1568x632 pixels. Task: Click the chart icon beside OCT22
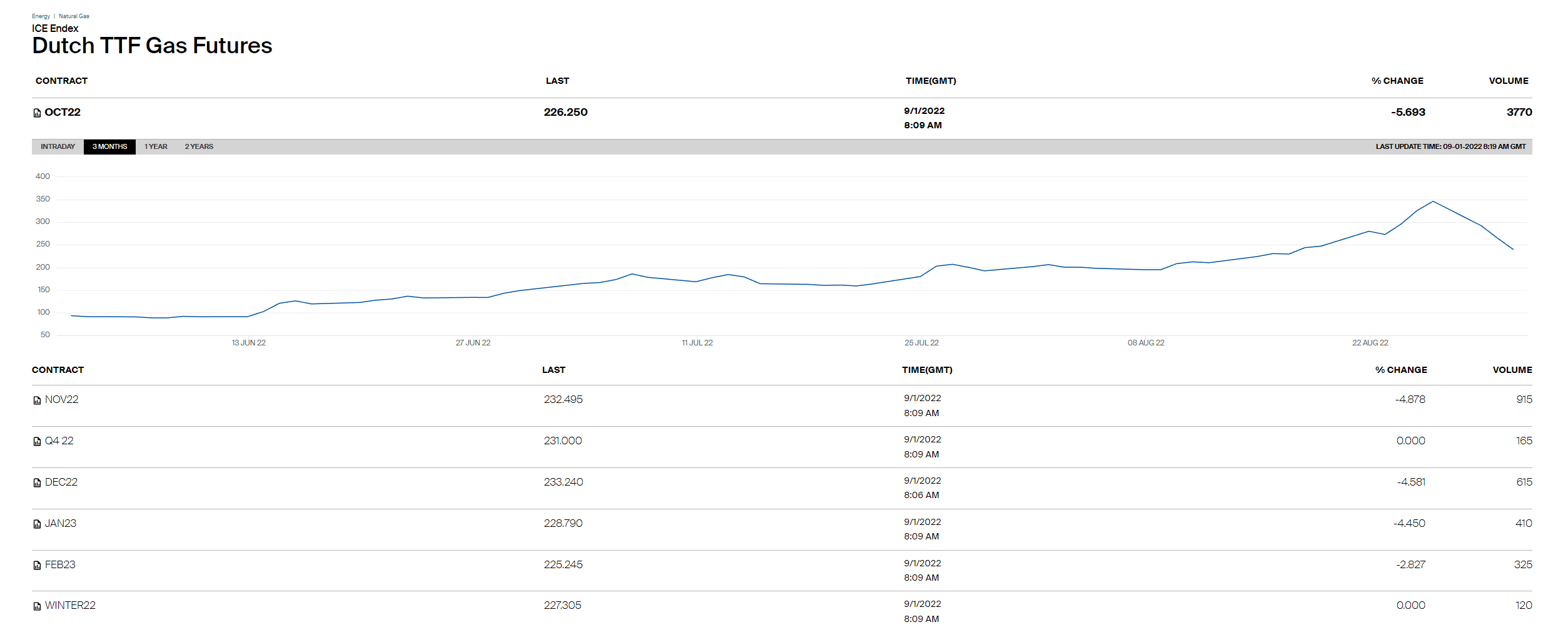(37, 113)
